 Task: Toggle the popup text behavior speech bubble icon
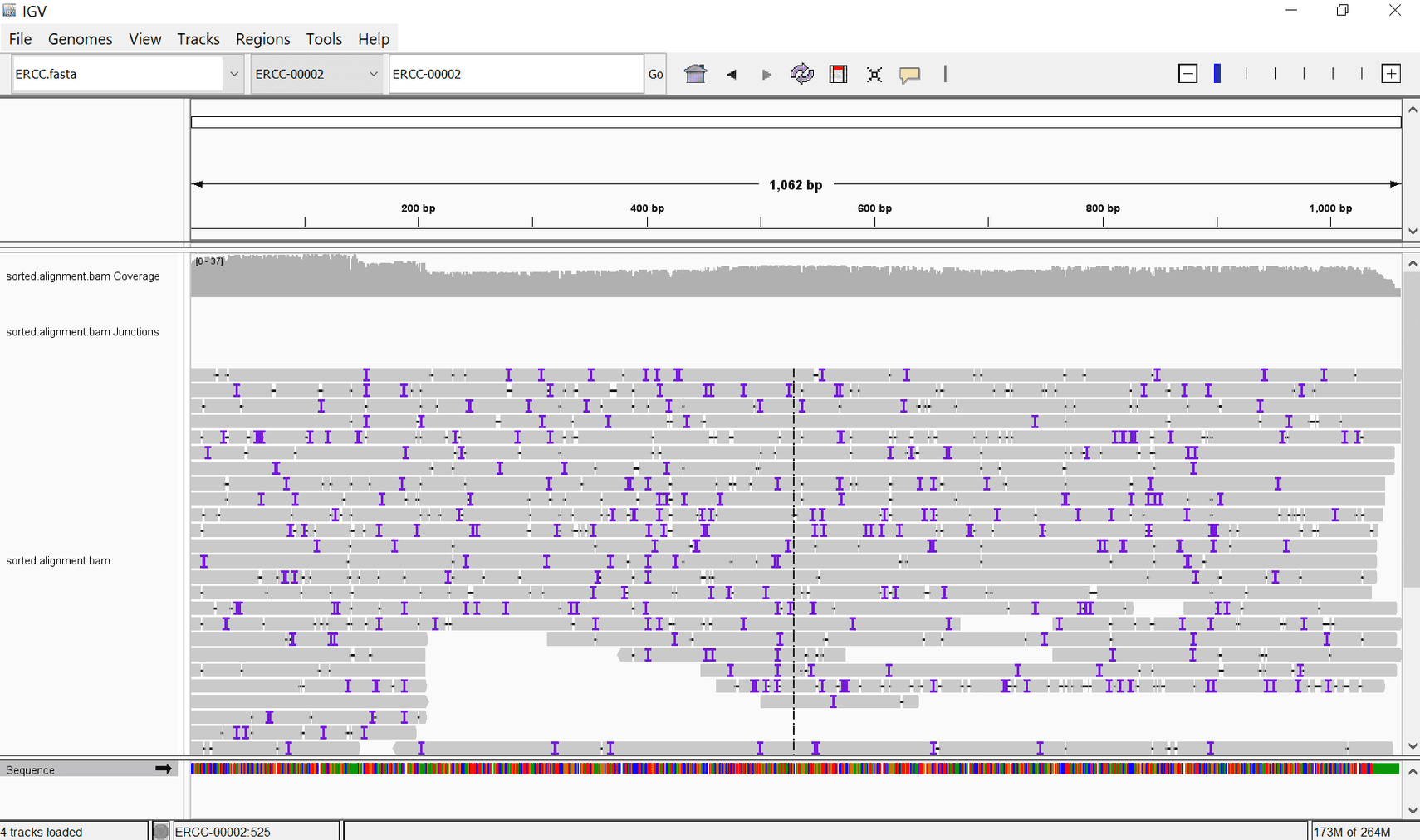911,74
